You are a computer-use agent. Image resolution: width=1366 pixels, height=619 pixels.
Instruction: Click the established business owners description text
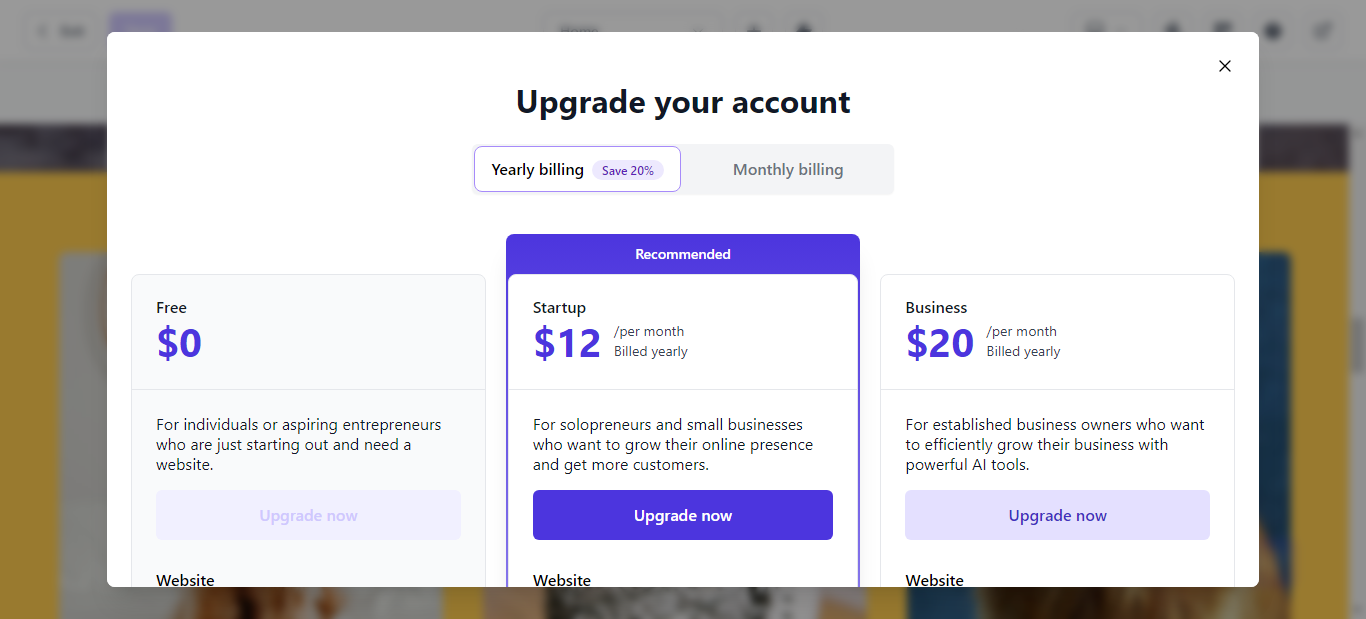1055,445
